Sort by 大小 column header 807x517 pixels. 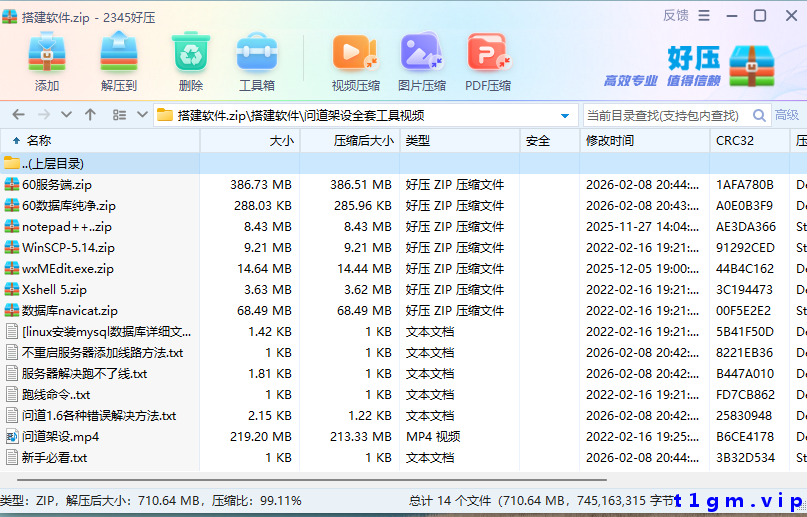tap(250, 140)
